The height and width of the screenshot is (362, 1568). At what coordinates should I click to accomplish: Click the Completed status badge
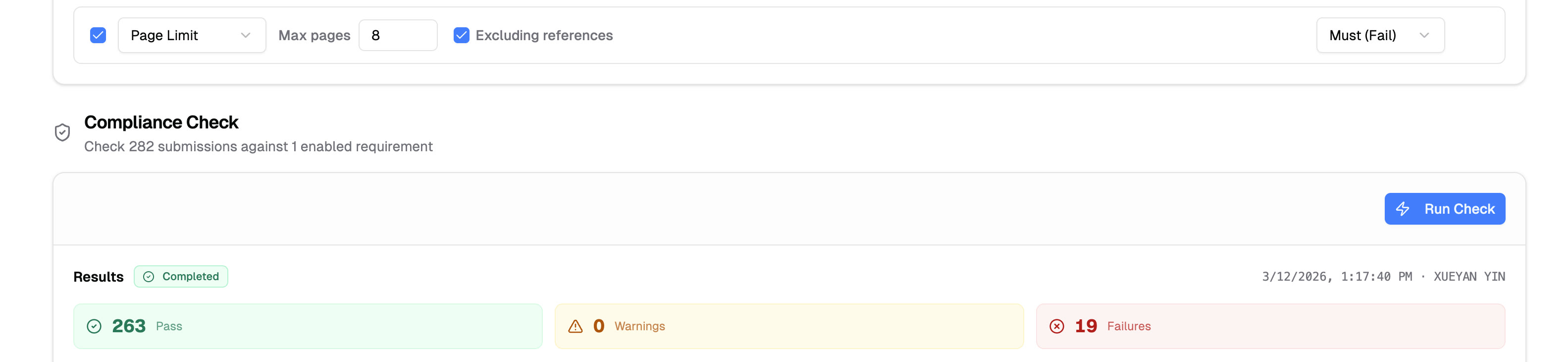tap(181, 277)
